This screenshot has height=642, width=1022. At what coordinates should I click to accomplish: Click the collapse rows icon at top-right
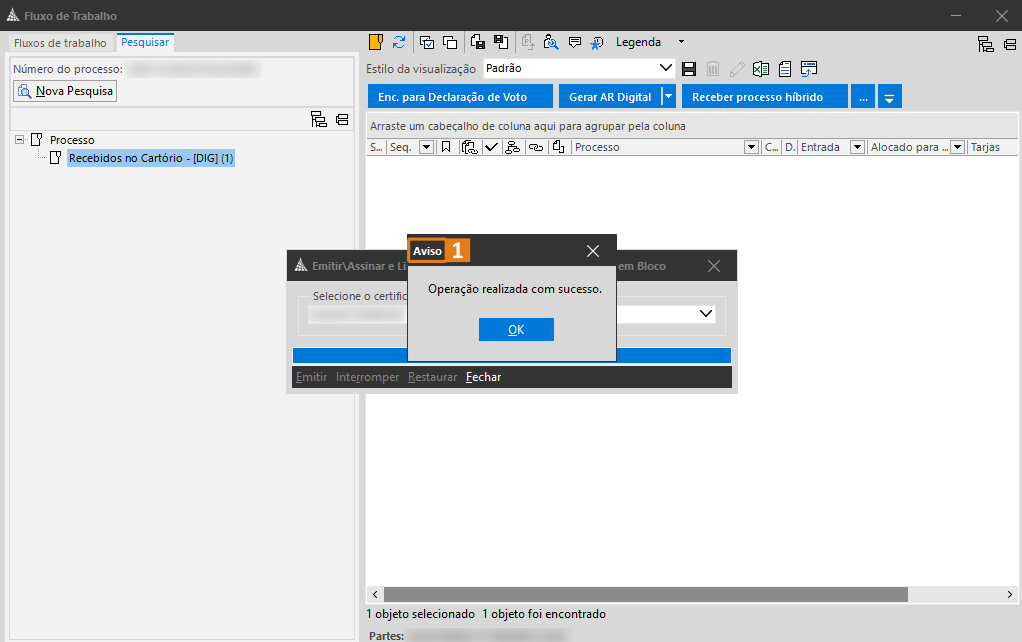[1010, 44]
